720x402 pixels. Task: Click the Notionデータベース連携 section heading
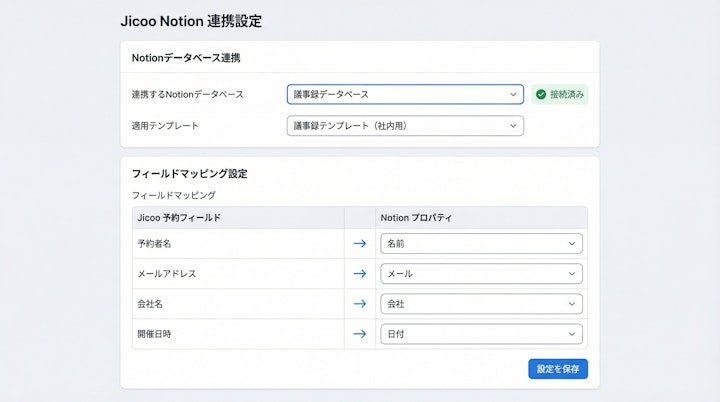click(x=186, y=58)
